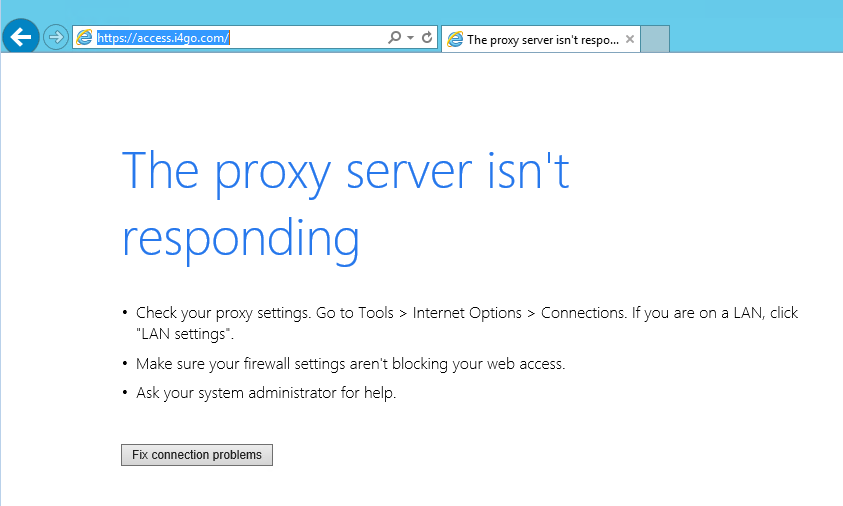Click the Internet Explorer page icon beside the URL
The height and width of the screenshot is (506, 843).
[x=84, y=38]
